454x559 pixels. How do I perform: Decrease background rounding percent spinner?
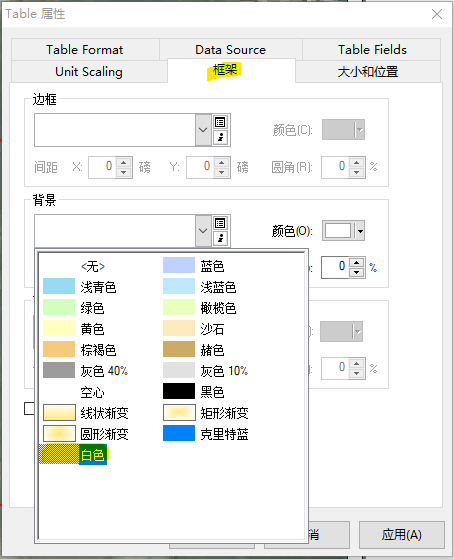356,273
